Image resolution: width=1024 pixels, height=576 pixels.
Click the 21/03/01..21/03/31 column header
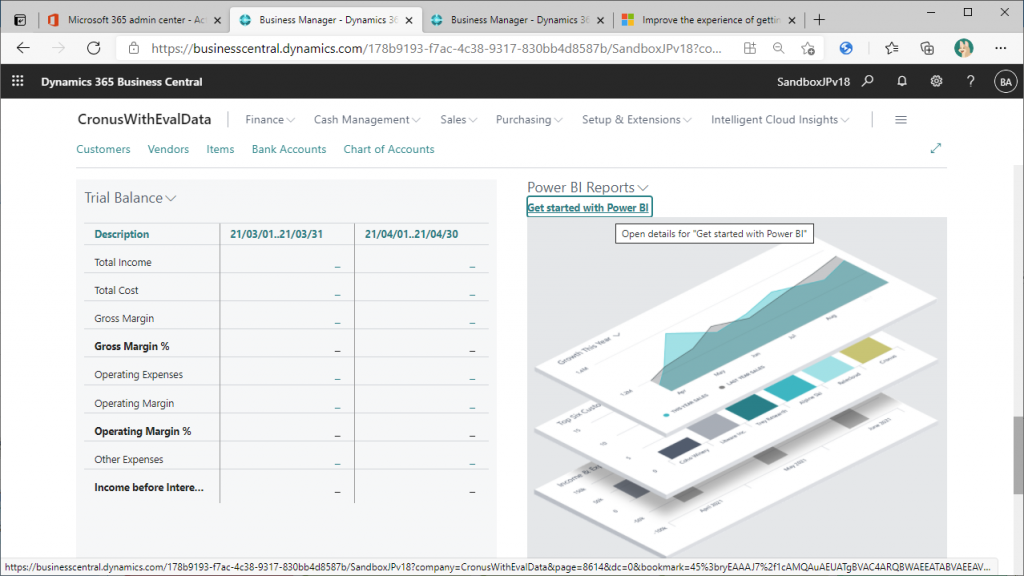pos(276,234)
